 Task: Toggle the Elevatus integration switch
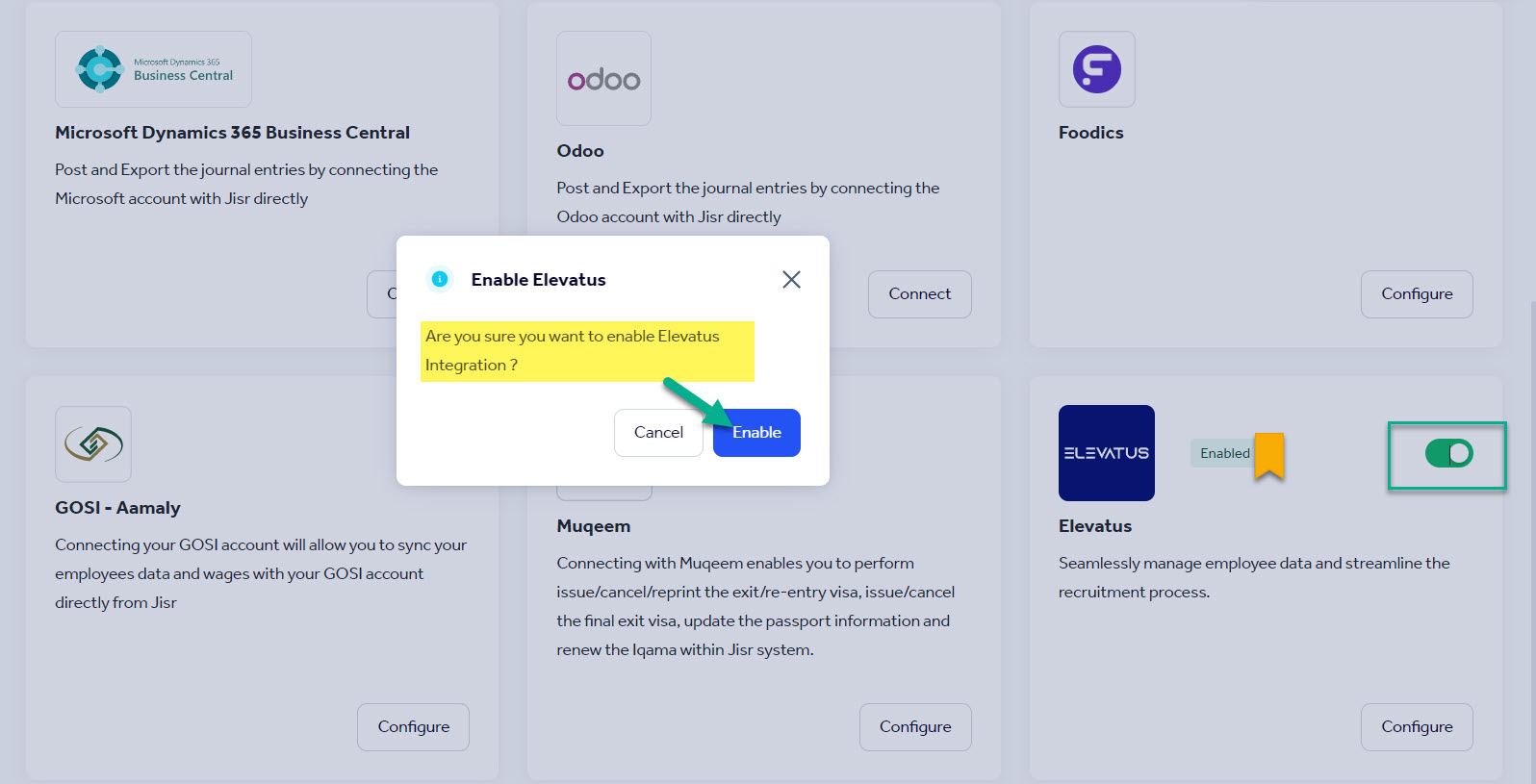1448,453
